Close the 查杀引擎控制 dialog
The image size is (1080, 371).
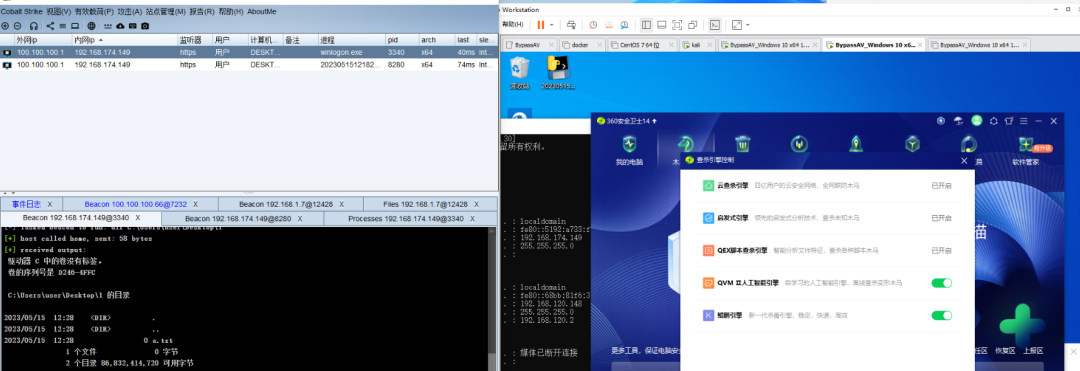pyautogui.click(x=964, y=160)
